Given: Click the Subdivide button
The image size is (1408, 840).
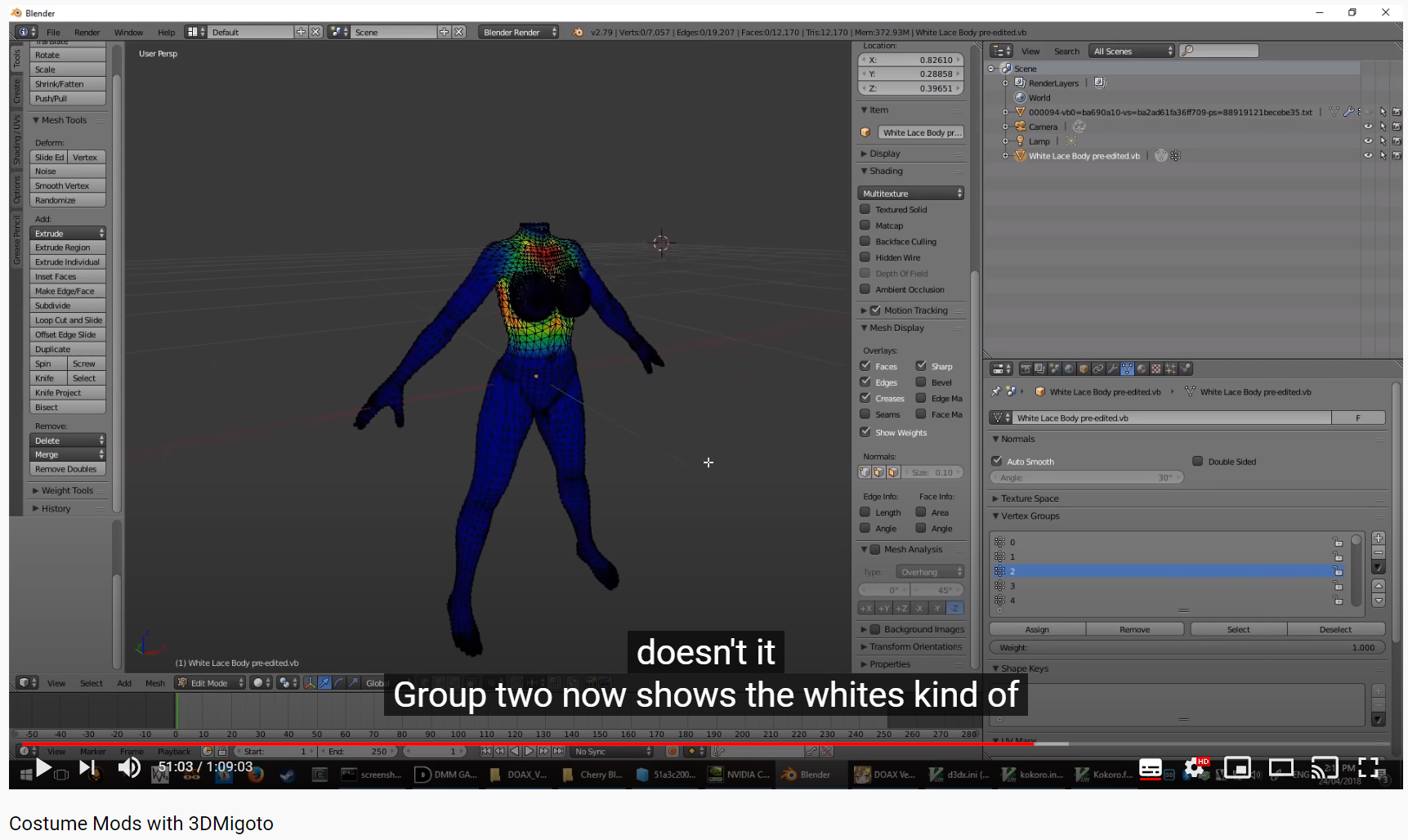Looking at the screenshot, I should coord(68,306).
